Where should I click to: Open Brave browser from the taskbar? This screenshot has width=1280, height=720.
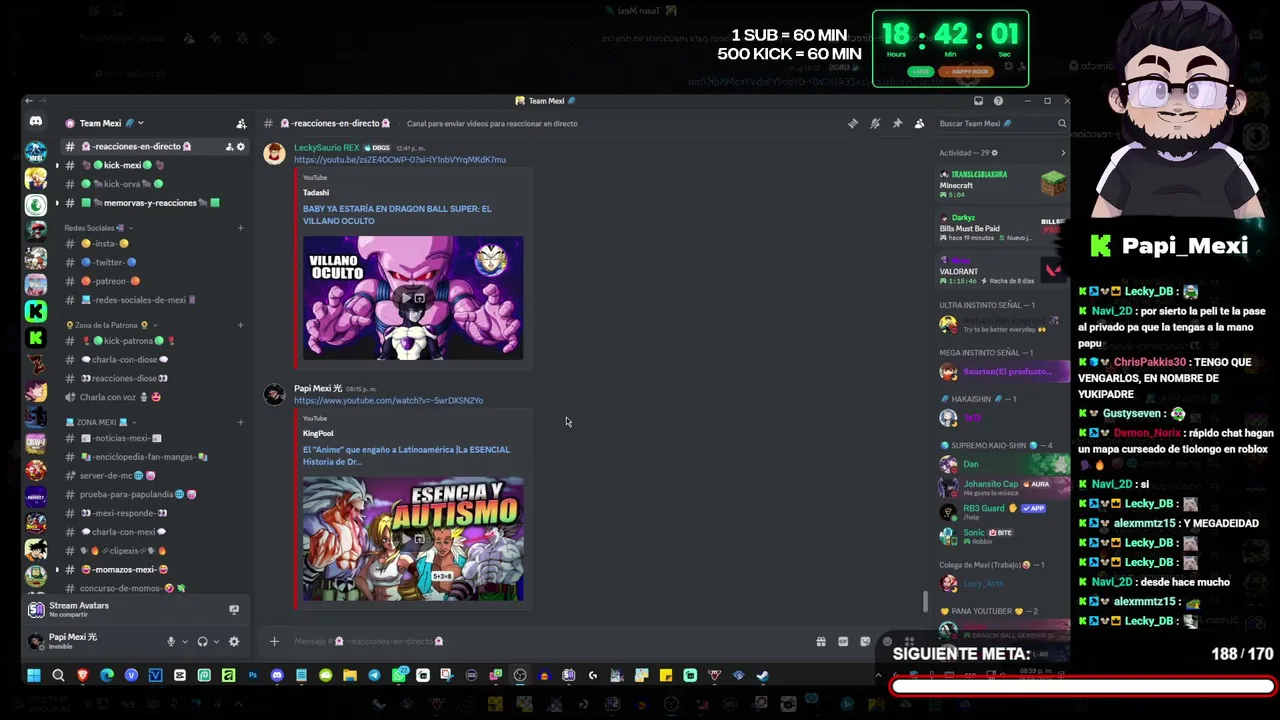(82, 675)
